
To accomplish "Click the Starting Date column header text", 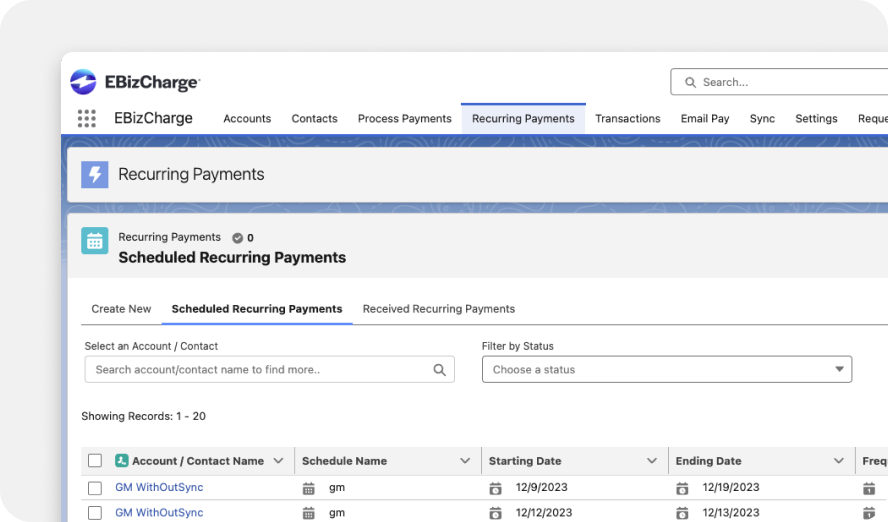I will tap(525, 461).
